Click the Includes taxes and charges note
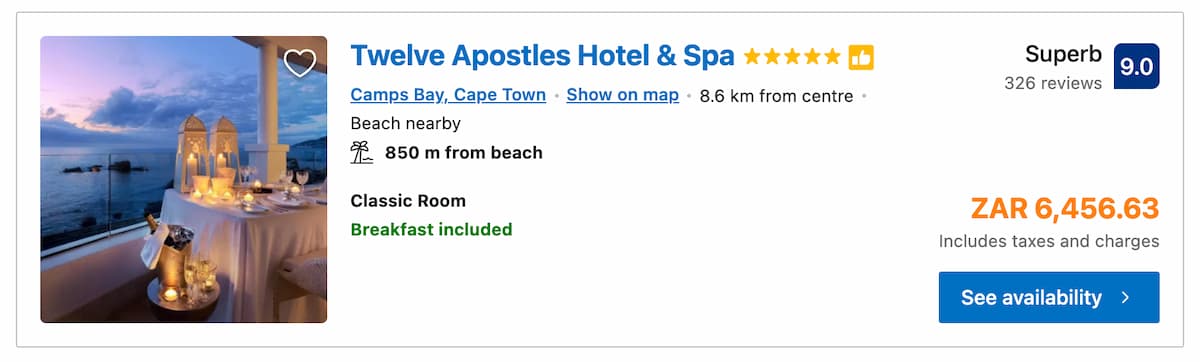Screen dimensions: 1200x362 [1049, 241]
